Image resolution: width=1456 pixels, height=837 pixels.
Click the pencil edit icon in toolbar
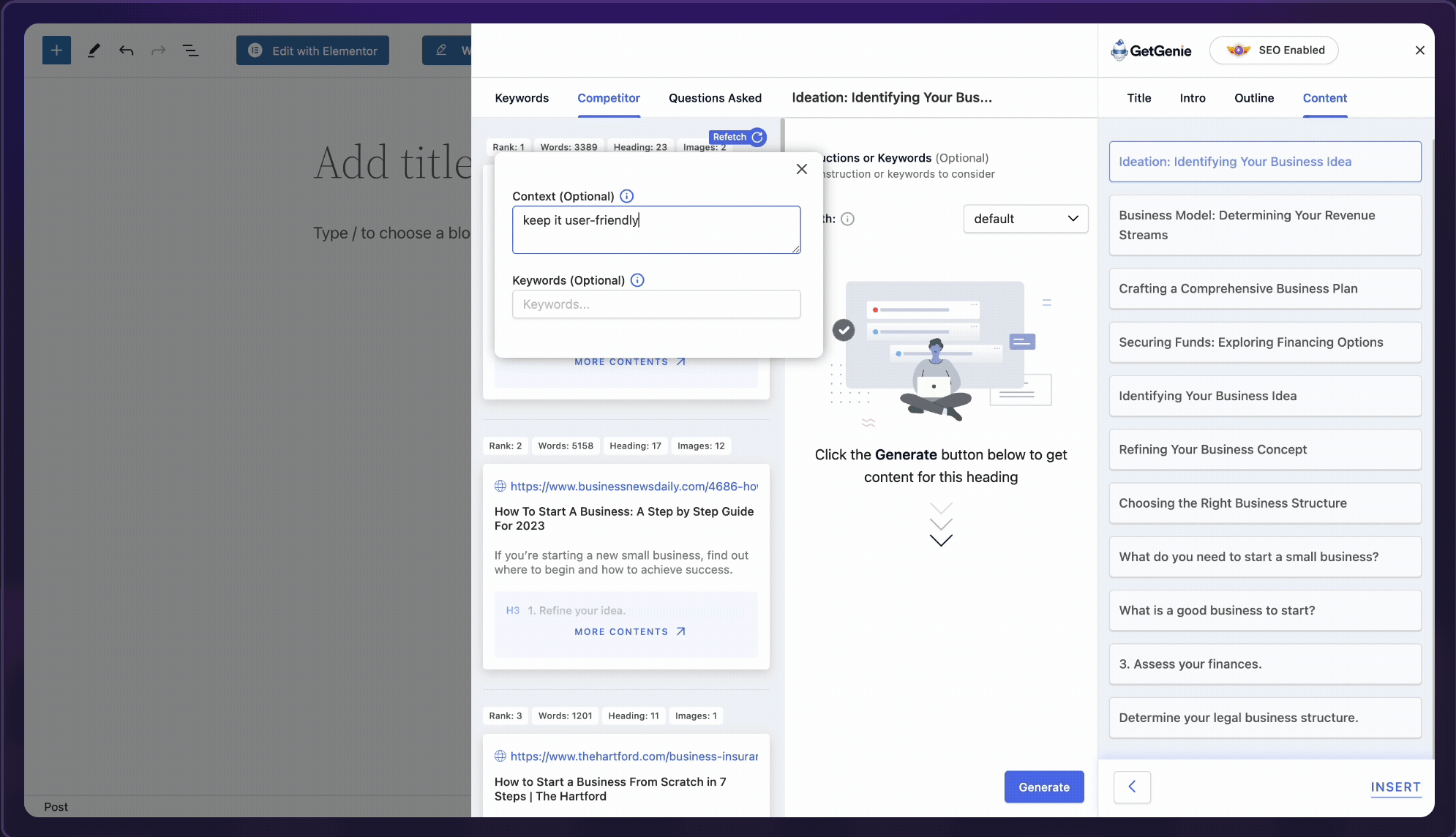[x=92, y=48]
